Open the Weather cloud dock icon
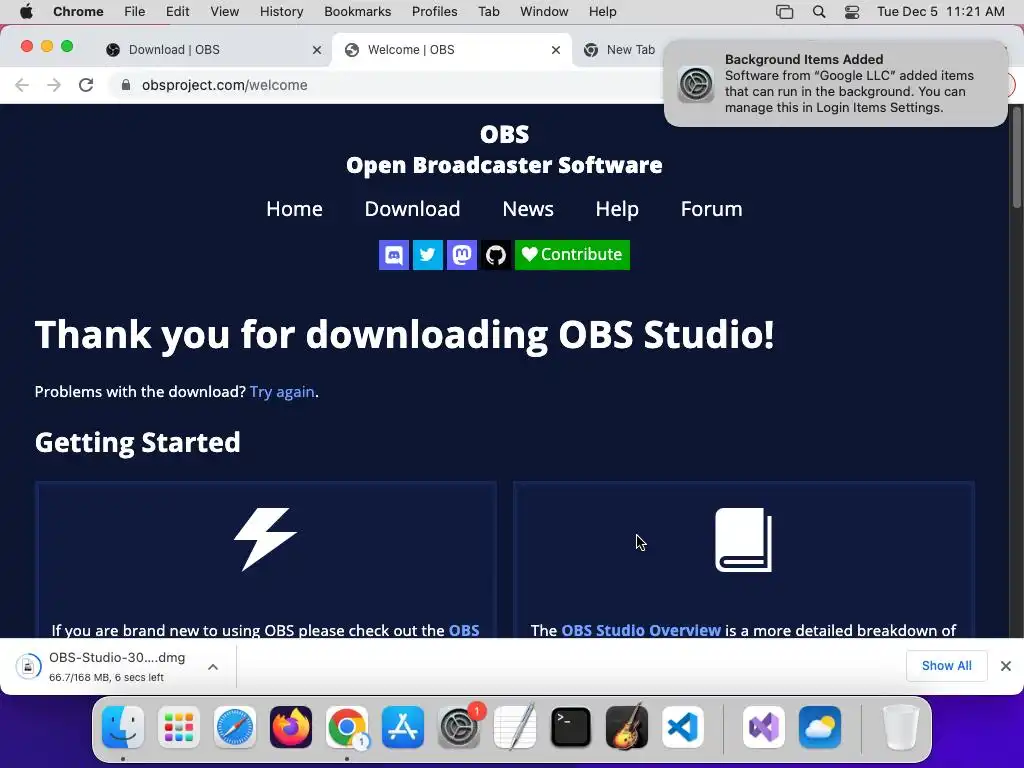Screen dimensions: 1024x768 [820, 727]
